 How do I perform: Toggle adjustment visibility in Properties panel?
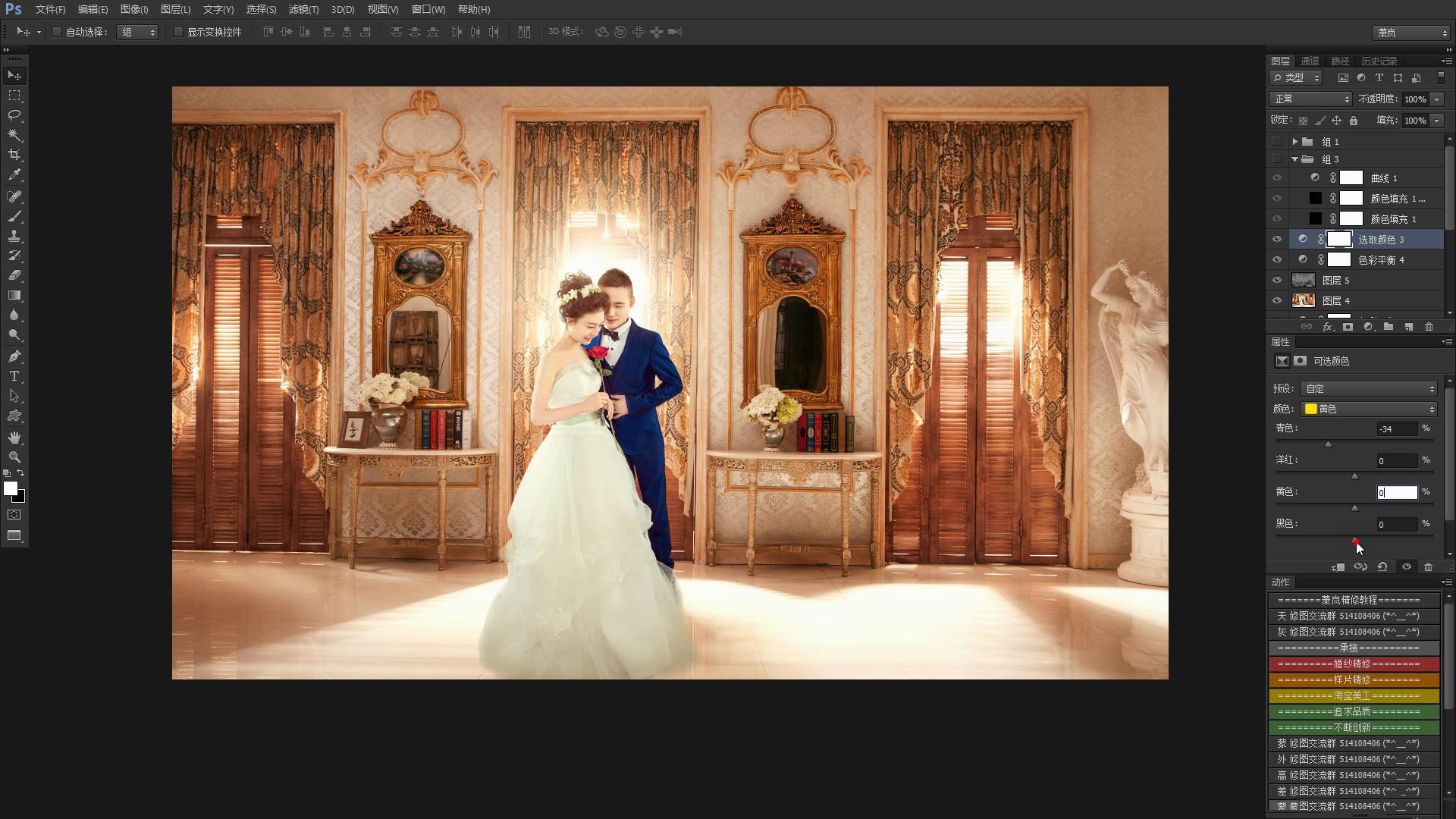[1407, 566]
